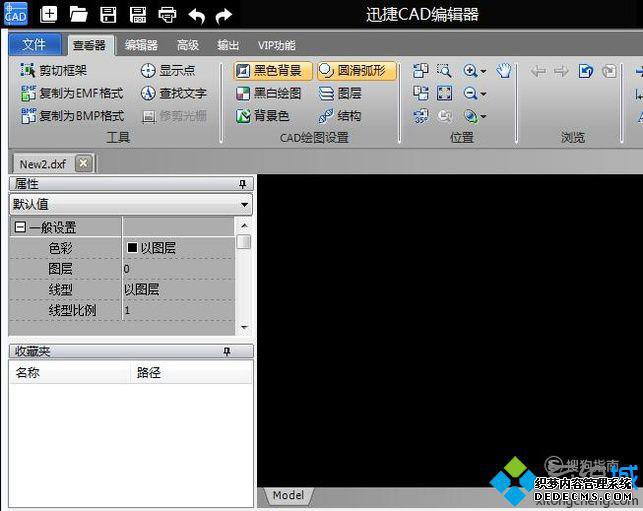Sort favorites by 路径 column header
Image resolution: width=643 pixels, height=511 pixels.
point(191,373)
